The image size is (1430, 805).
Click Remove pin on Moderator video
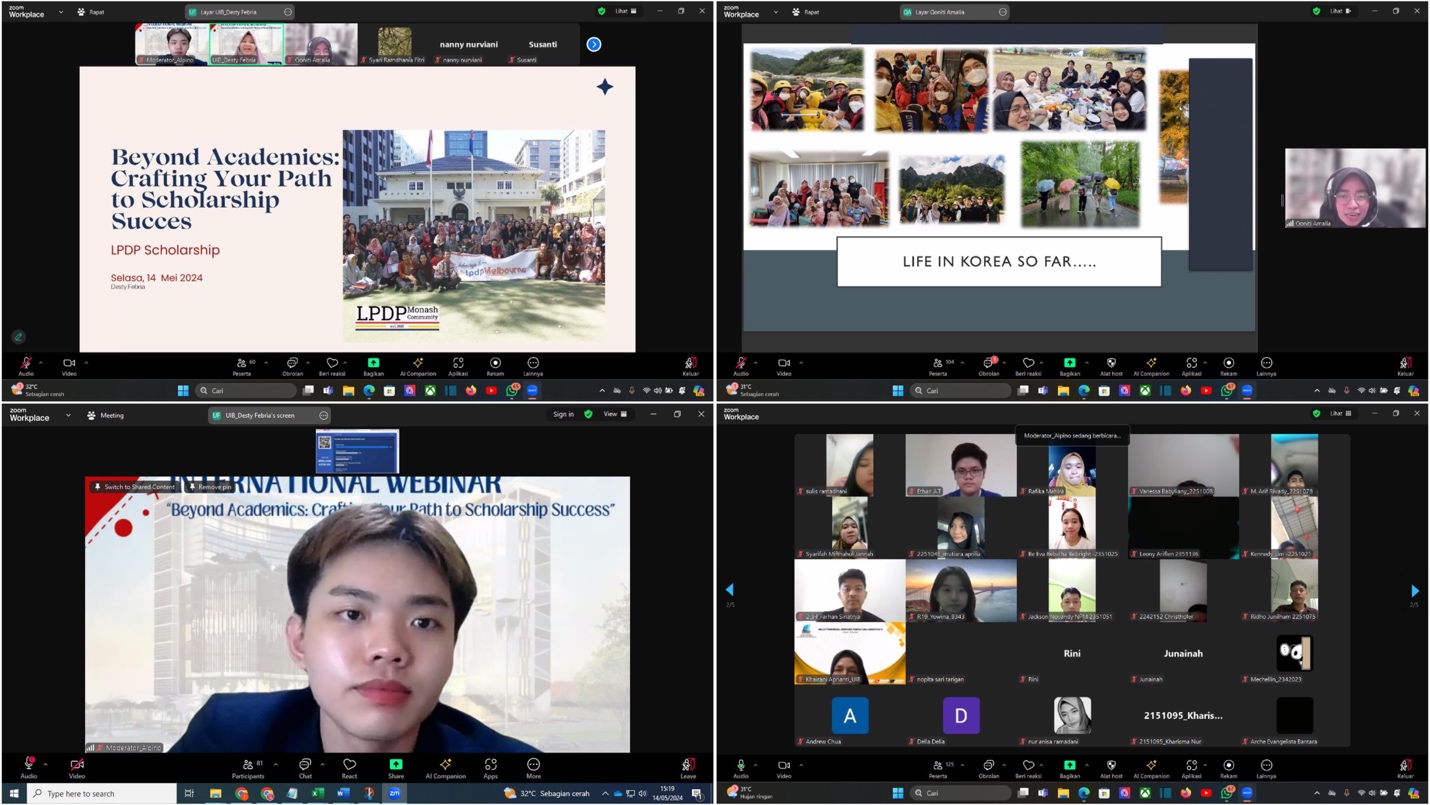coord(210,487)
